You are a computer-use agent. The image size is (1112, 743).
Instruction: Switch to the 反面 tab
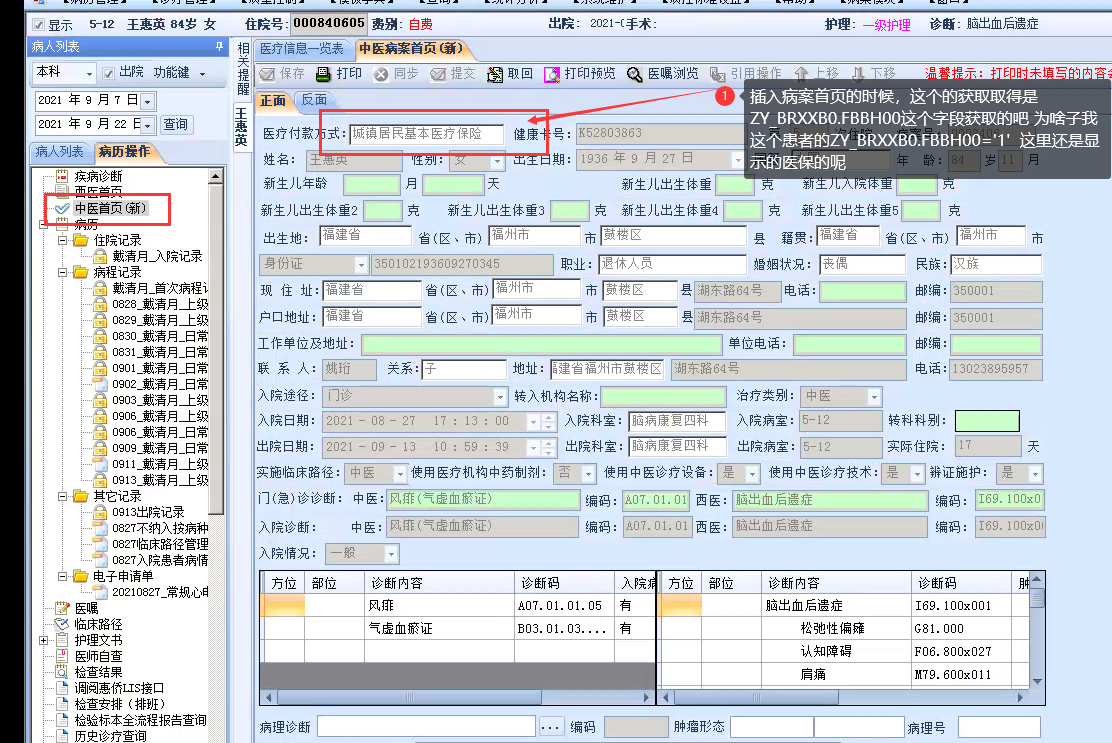point(314,100)
